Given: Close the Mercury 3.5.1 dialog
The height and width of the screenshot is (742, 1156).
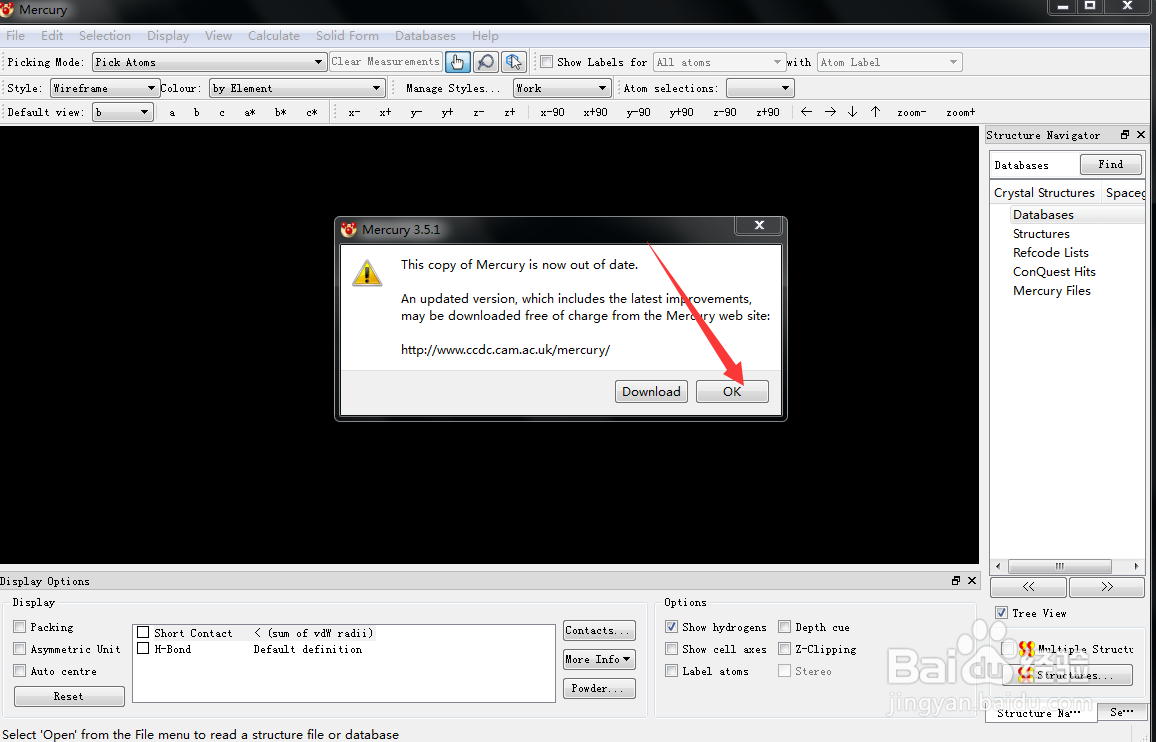Looking at the screenshot, I should [759, 225].
